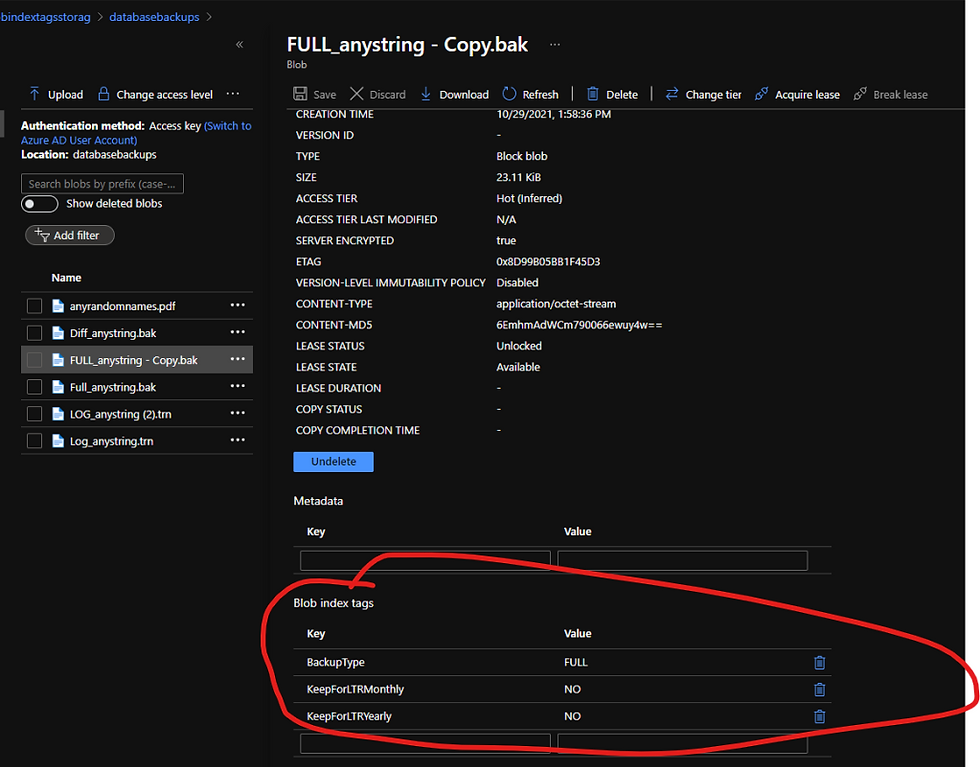Select the LOG_anystring (2).trn file name
980x767 pixels.
121,414
